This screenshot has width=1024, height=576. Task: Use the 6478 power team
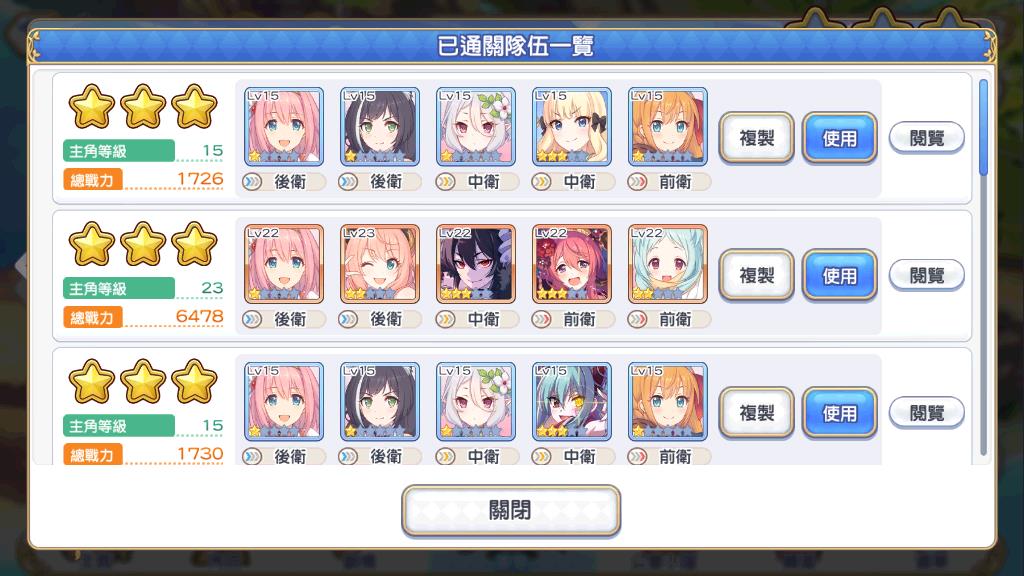tap(839, 276)
